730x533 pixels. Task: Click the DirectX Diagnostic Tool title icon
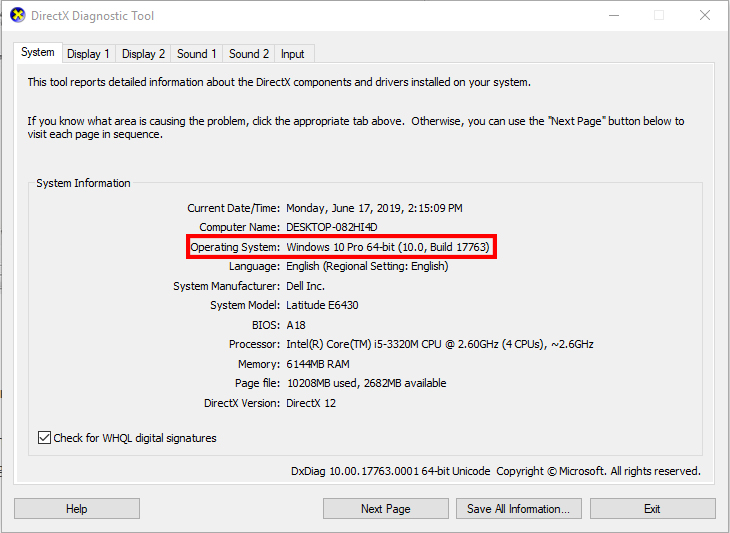[x=18, y=15]
